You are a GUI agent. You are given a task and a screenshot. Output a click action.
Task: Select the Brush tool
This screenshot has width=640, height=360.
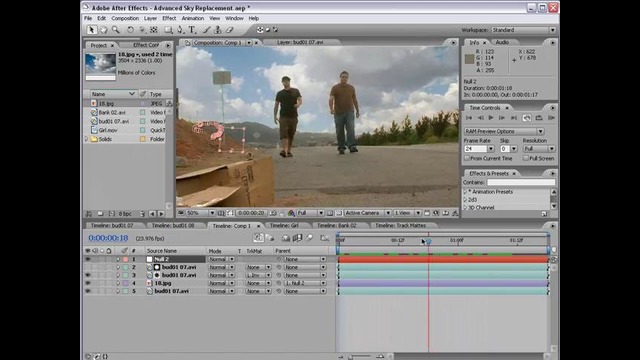pos(207,30)
